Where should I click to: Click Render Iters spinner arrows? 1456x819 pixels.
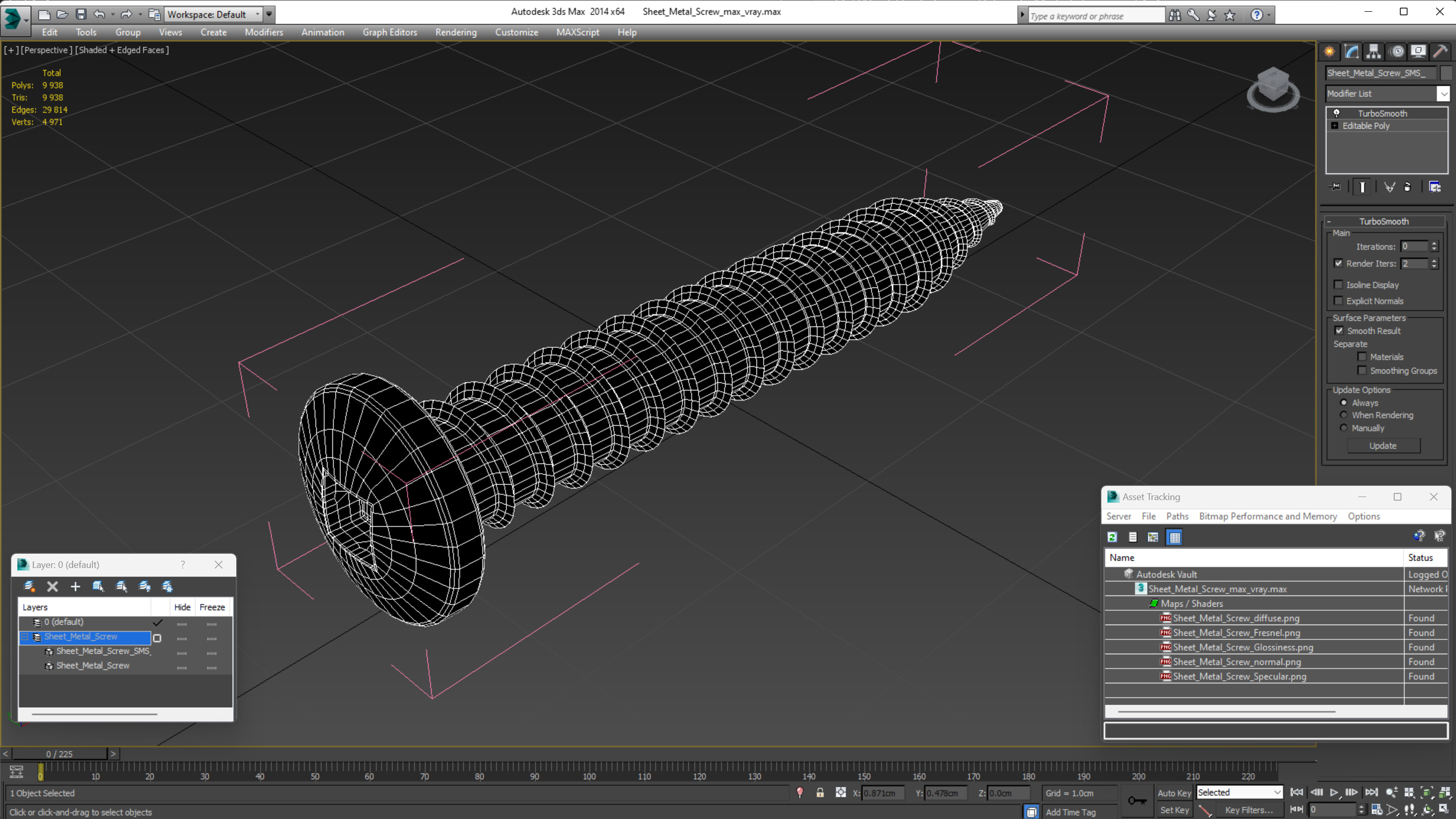pos(1434,263)
